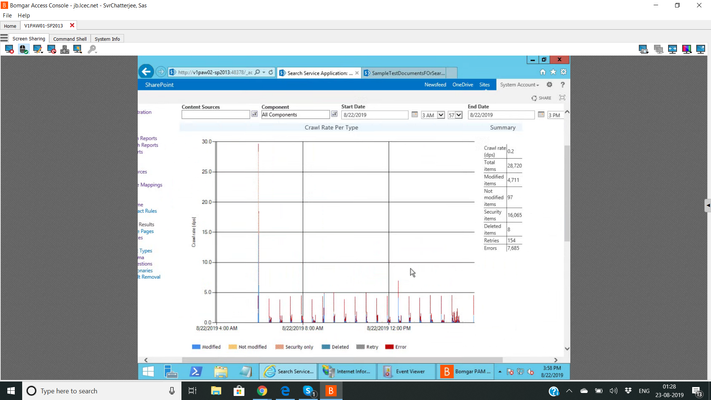Open IE favorites star icon

pos(553,72)
